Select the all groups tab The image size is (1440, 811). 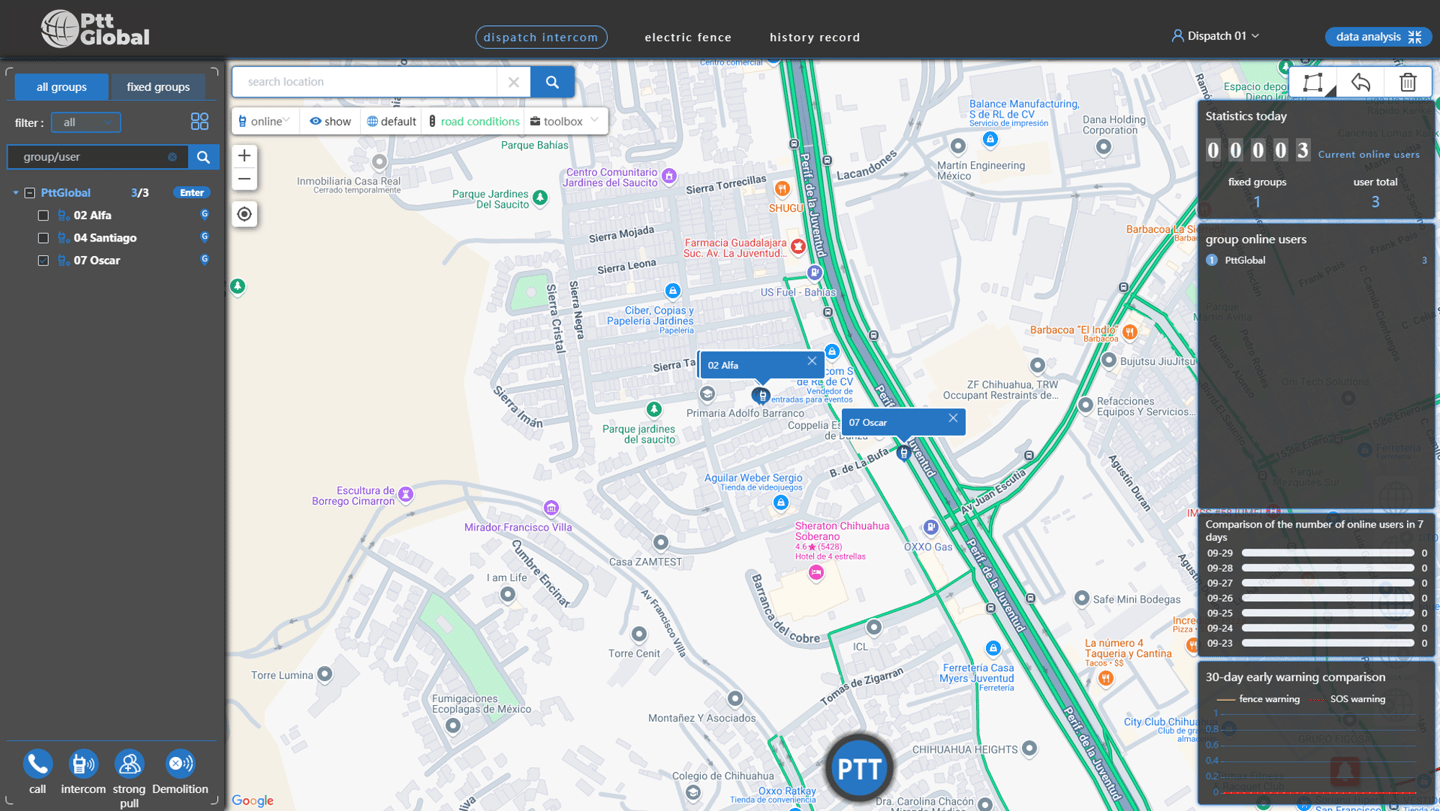[61, 87]
